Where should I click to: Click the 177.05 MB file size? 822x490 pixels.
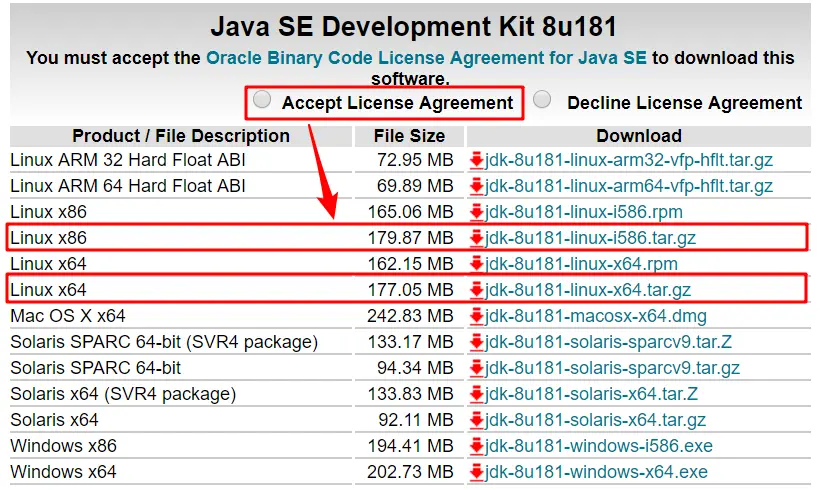click(x=410, y=290)
